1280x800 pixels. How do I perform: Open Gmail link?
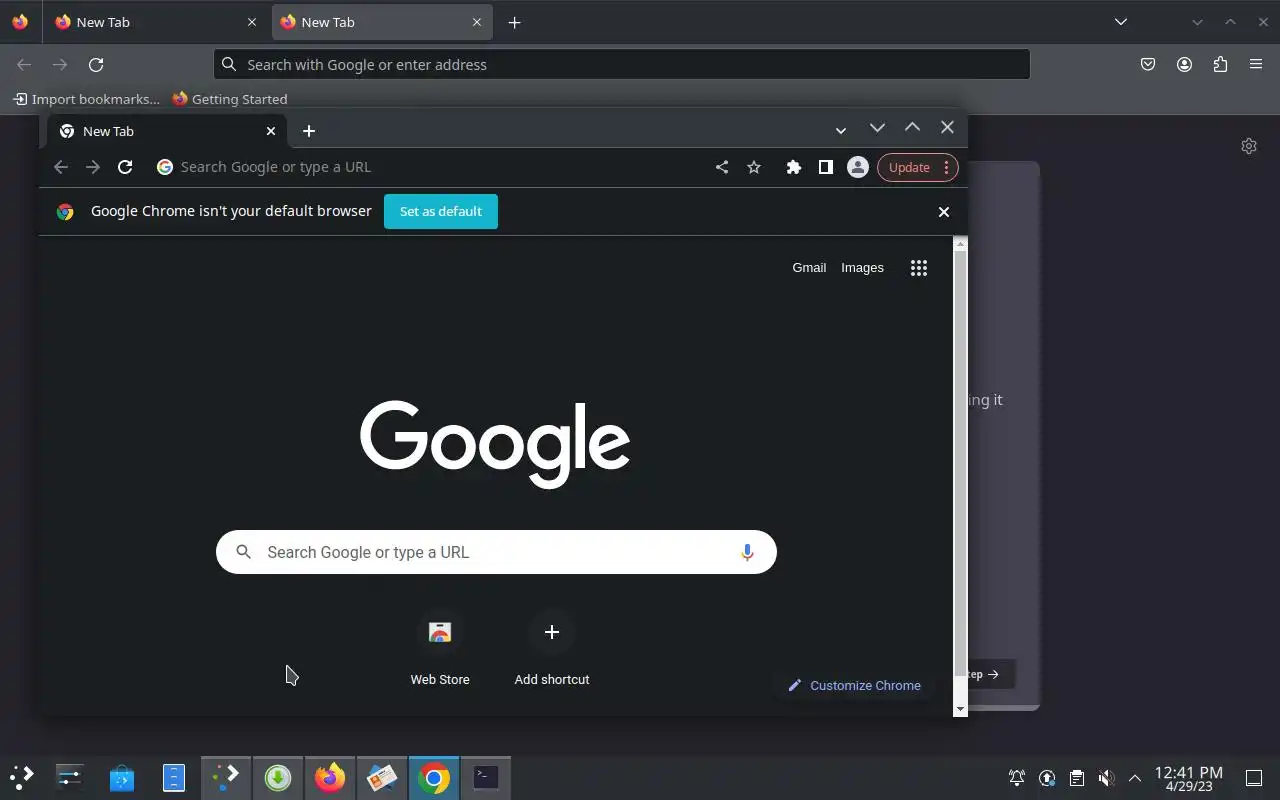point(809,267)
